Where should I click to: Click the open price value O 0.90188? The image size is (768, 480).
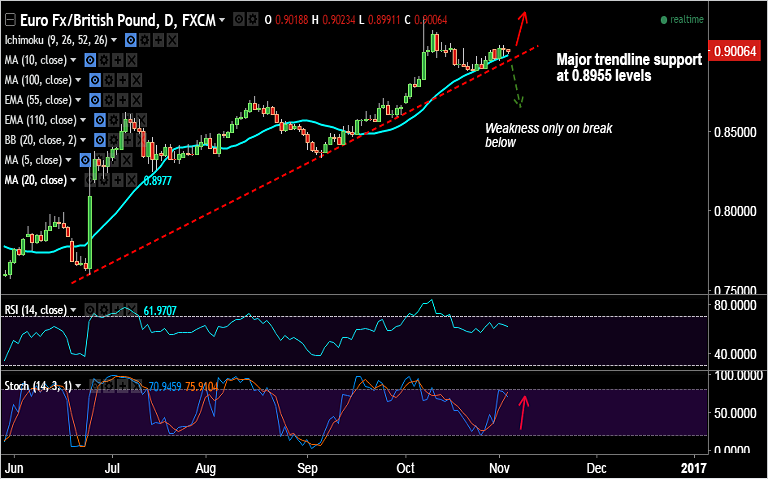pyautogui.click(x=288, y=20)
